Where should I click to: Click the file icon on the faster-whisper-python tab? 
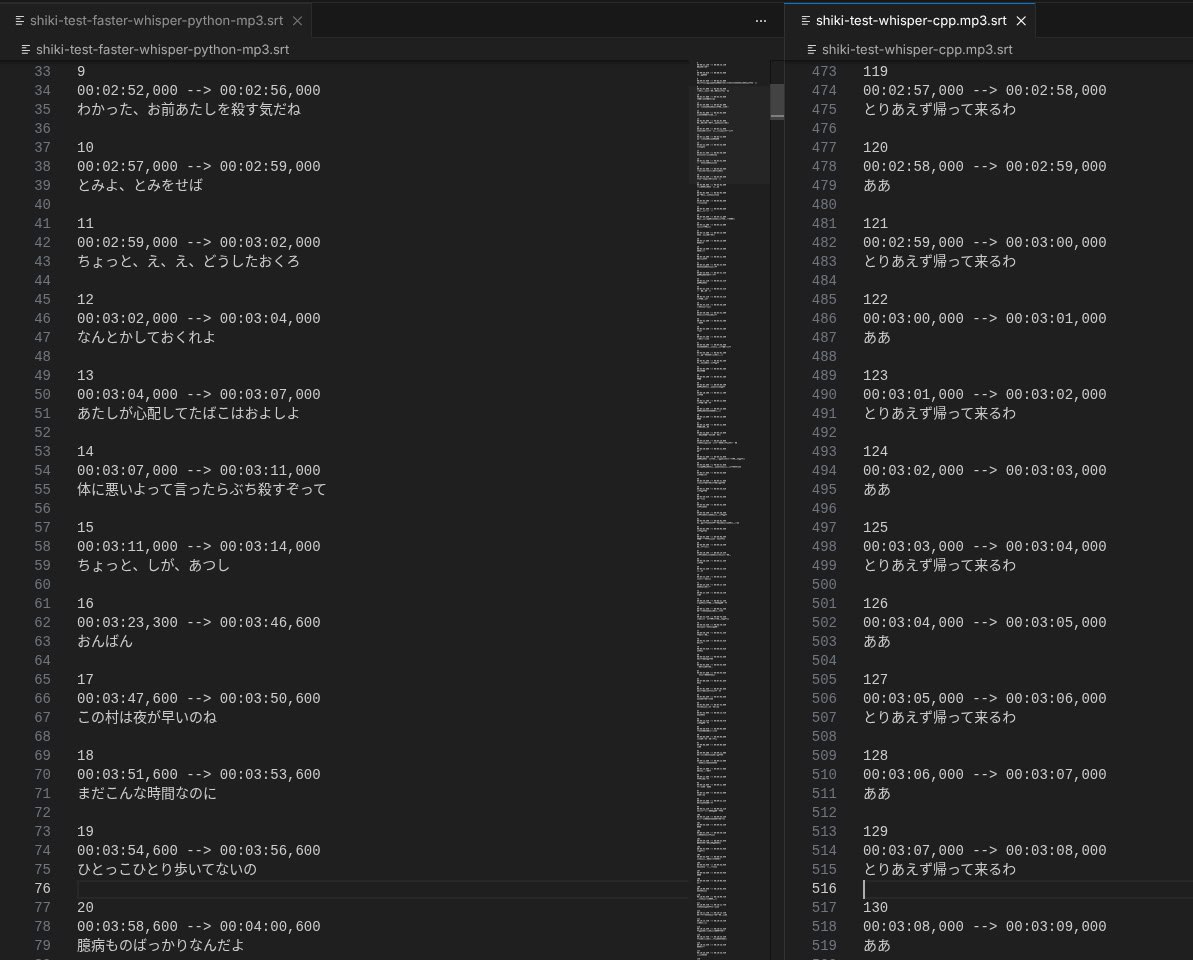(x=21, y=20)
